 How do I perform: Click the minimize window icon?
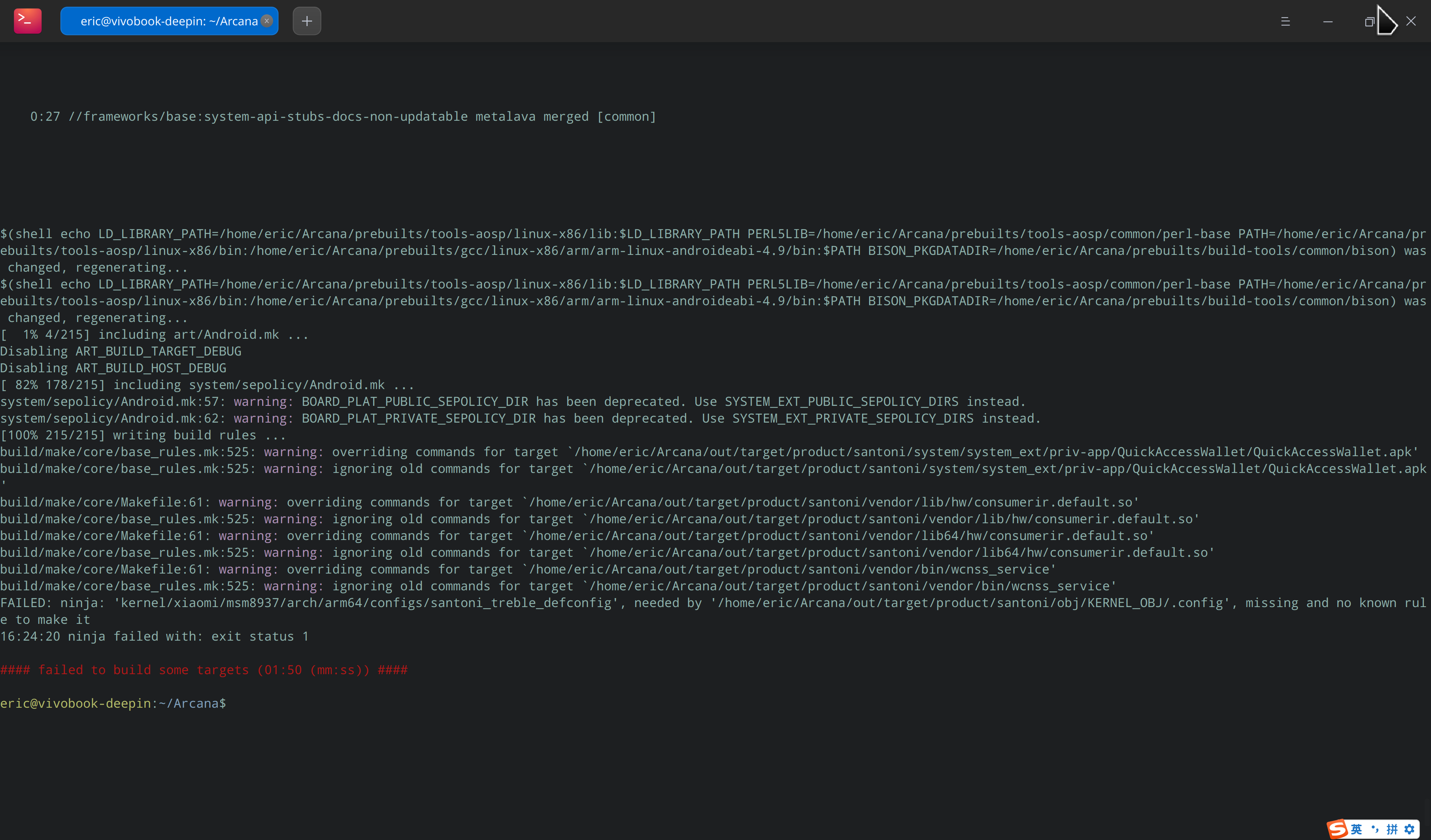coord(1328,22)
